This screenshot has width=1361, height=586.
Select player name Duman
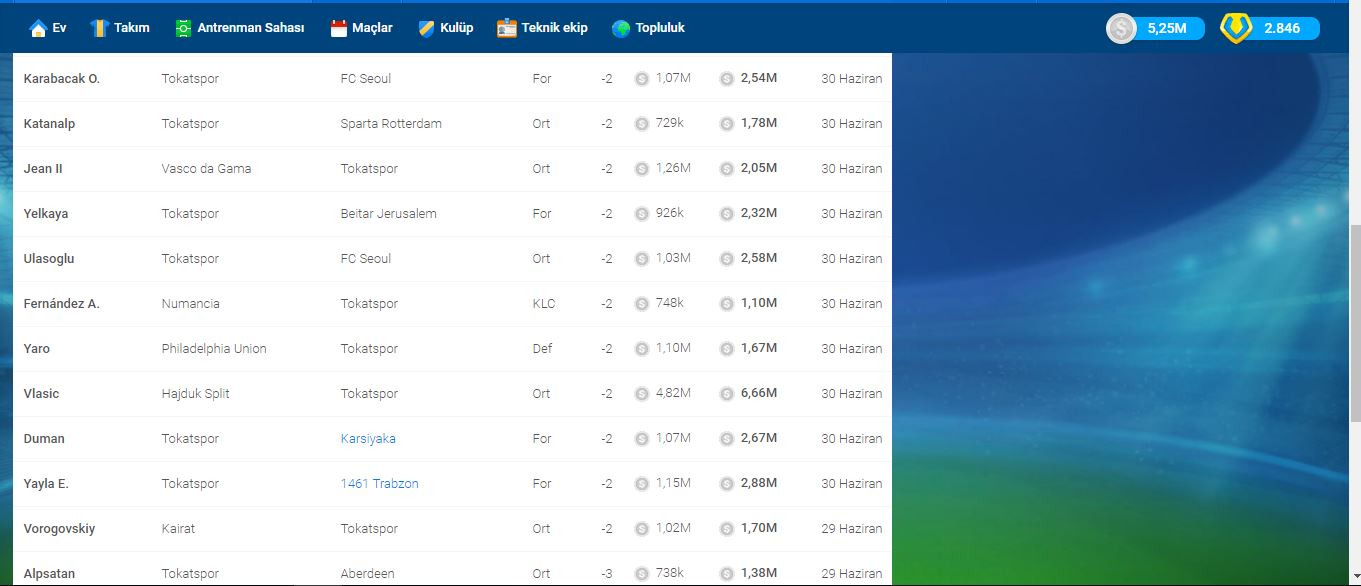[44, 438]
